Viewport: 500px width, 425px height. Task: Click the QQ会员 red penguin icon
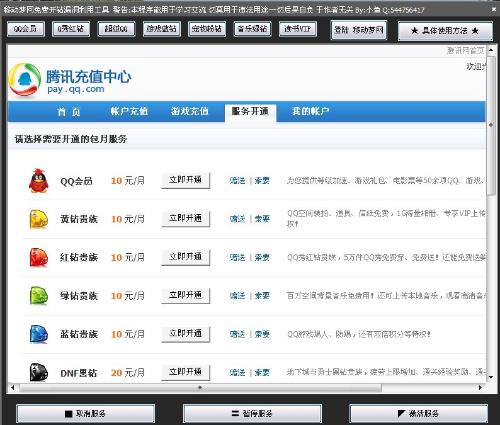[x=39, y=181]
